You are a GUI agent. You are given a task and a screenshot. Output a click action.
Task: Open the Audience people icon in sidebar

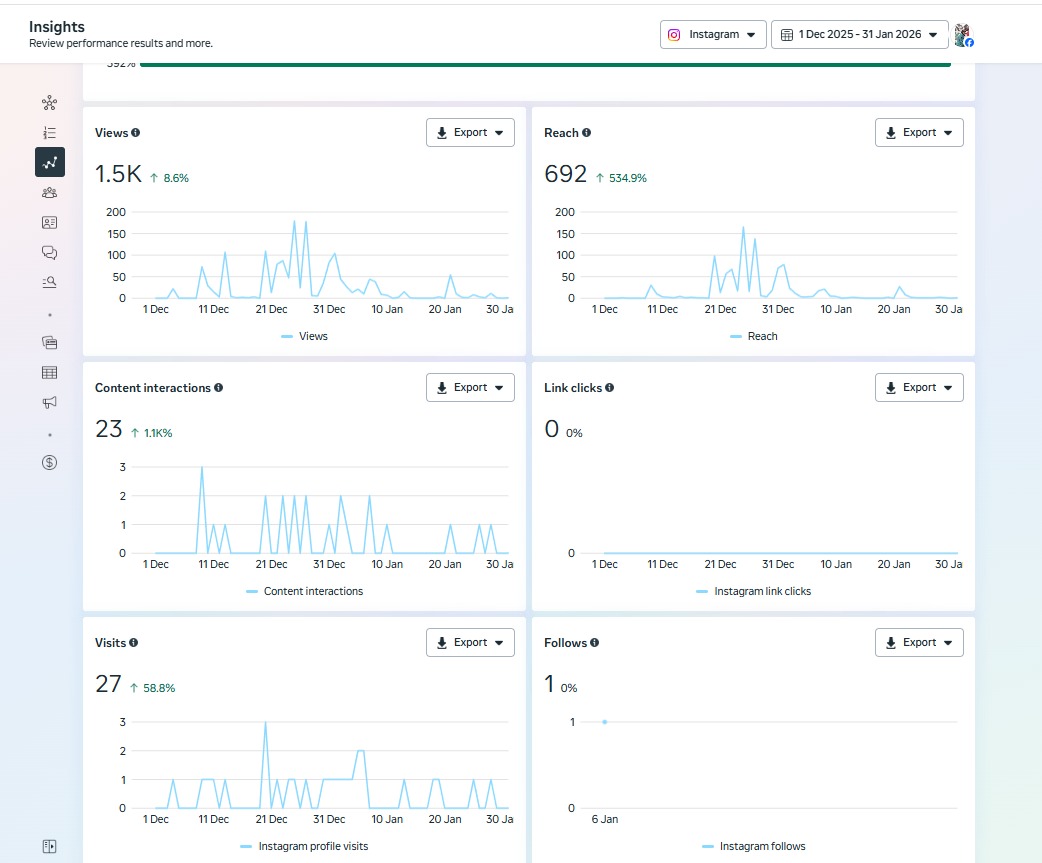point(49,193)
